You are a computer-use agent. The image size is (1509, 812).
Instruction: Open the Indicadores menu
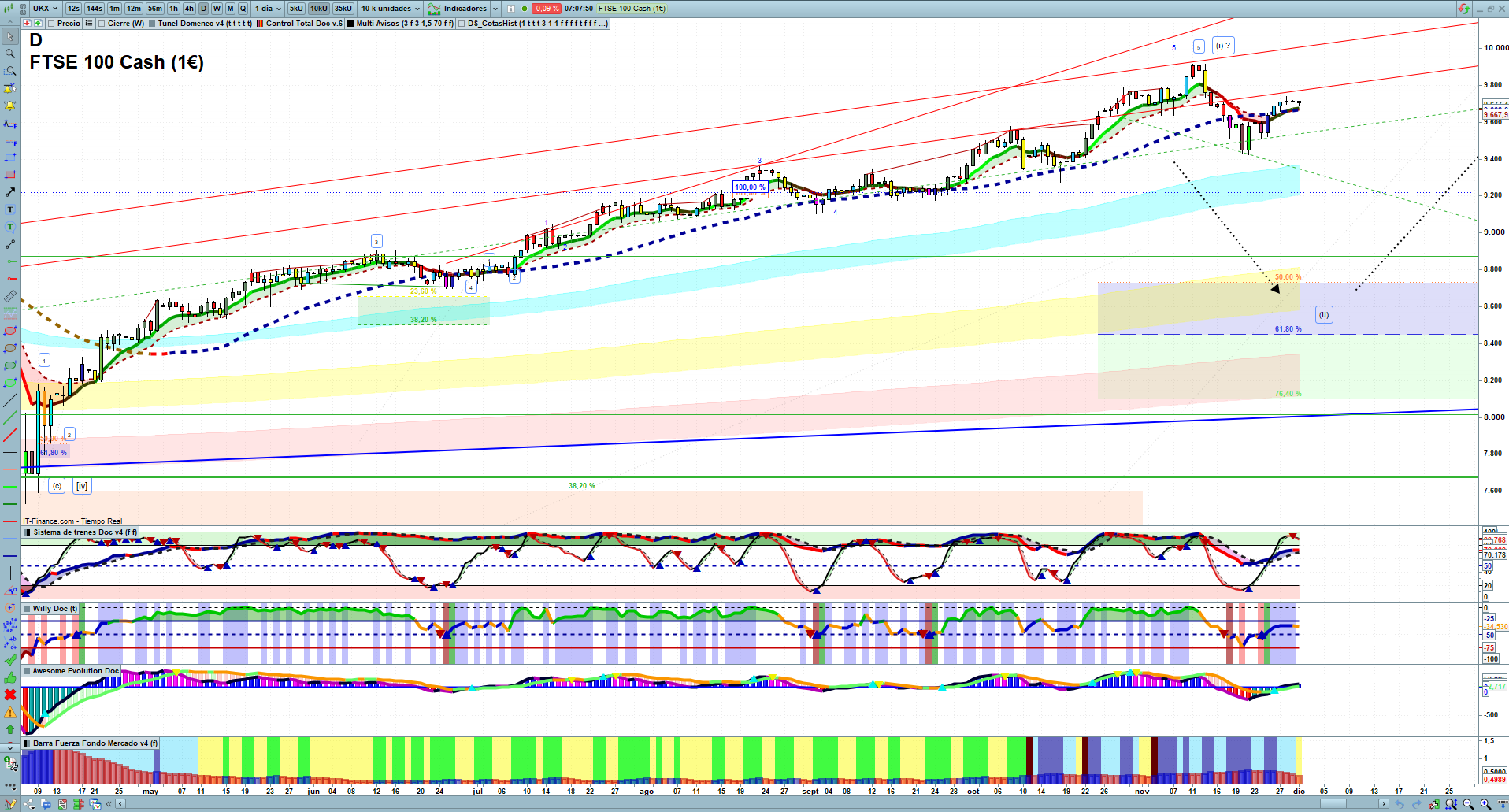(x=463, y=9)
